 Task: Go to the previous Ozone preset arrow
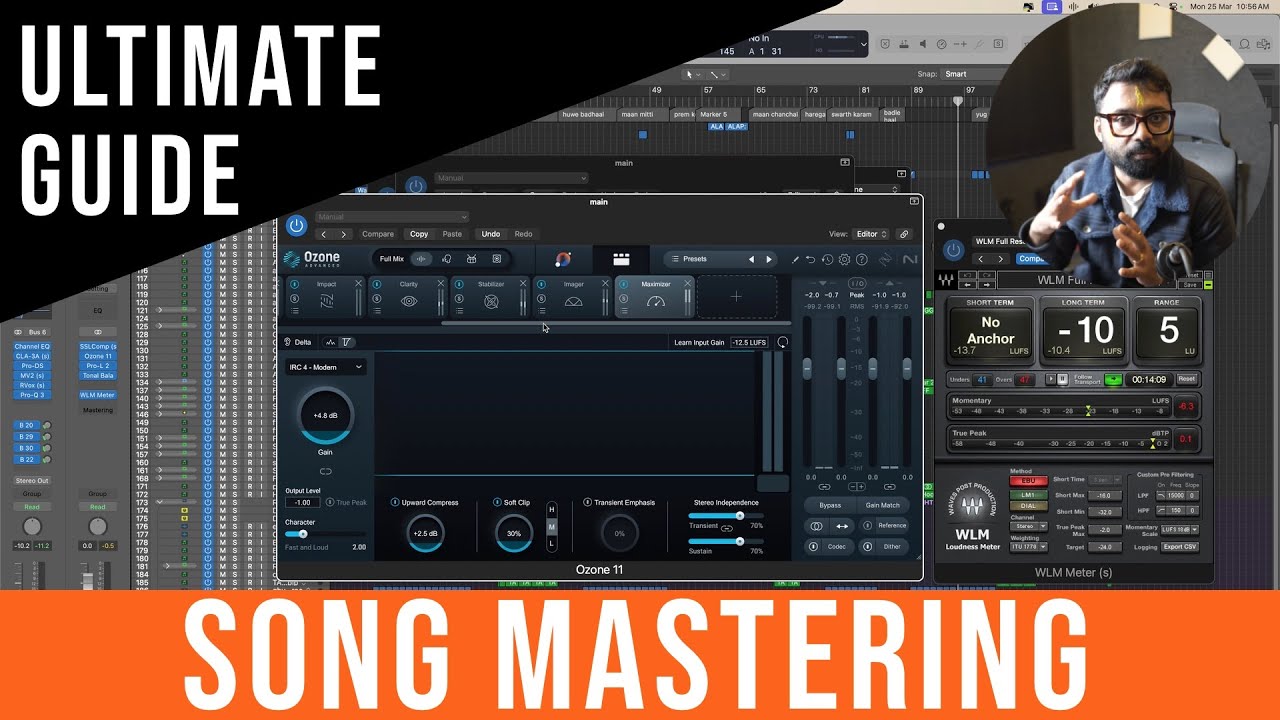[752, 259]
